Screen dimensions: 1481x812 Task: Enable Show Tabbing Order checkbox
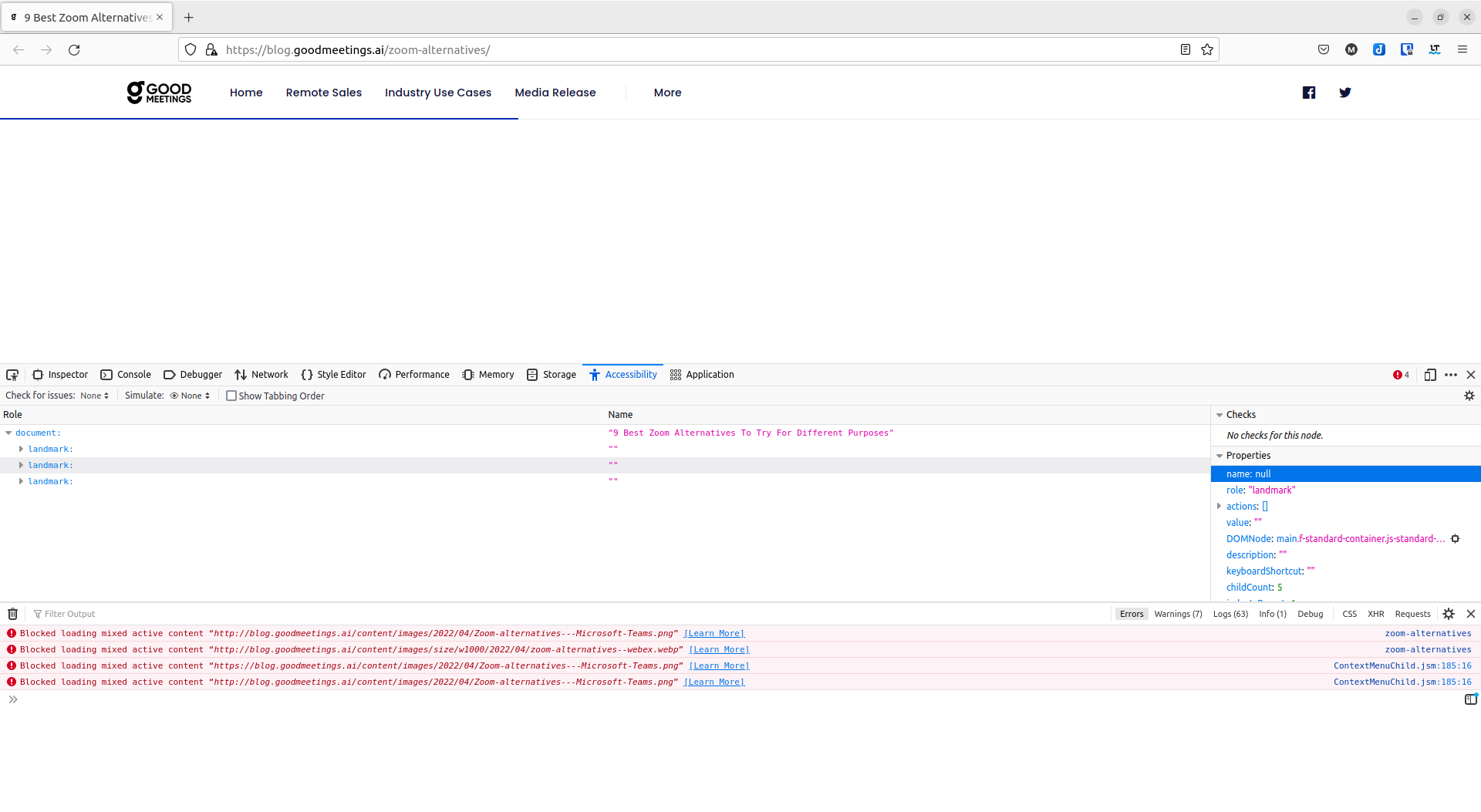click(231, 396)
